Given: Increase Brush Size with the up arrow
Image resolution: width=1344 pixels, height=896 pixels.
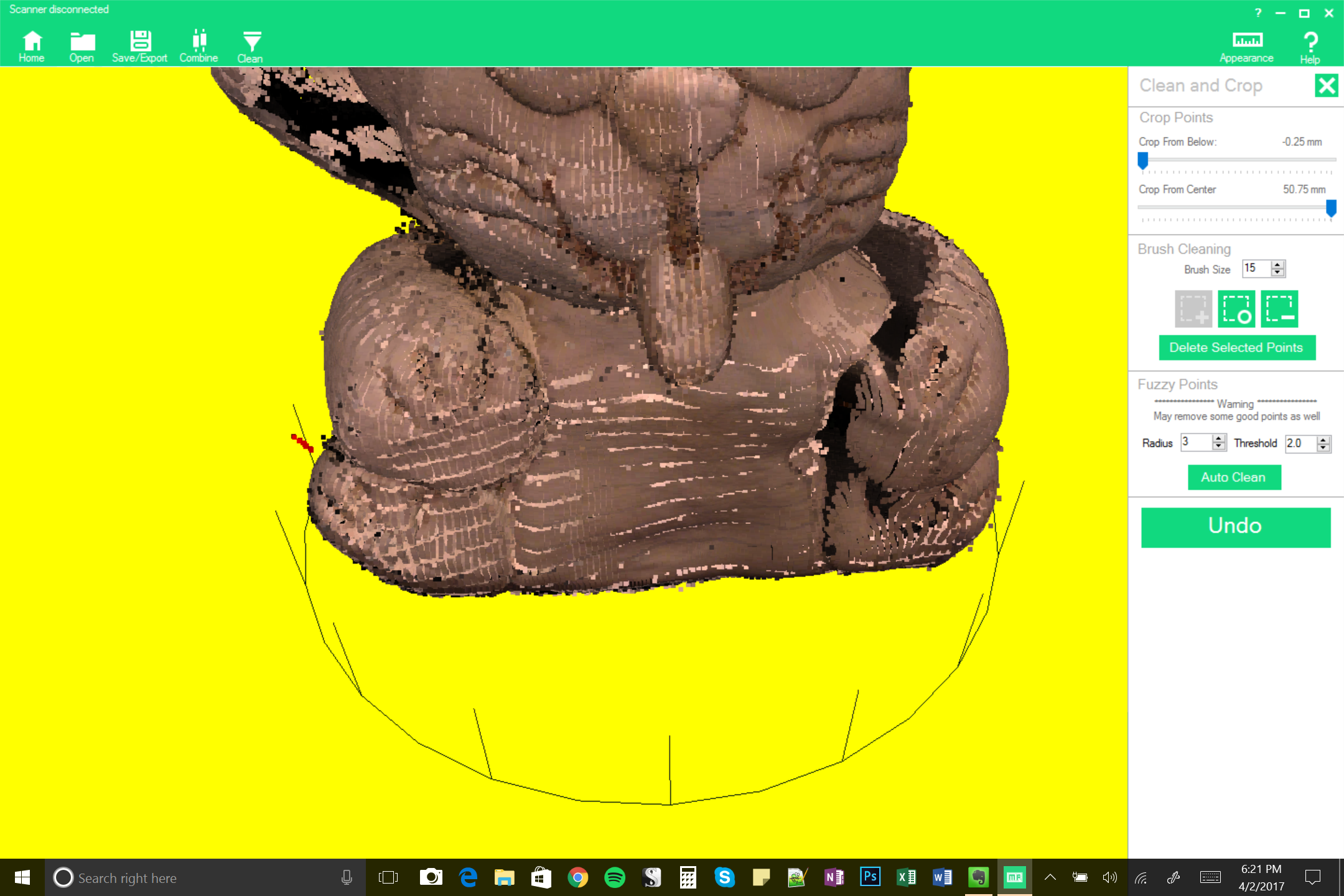Looking at the screenshot, I should [x=1277, y=265].
